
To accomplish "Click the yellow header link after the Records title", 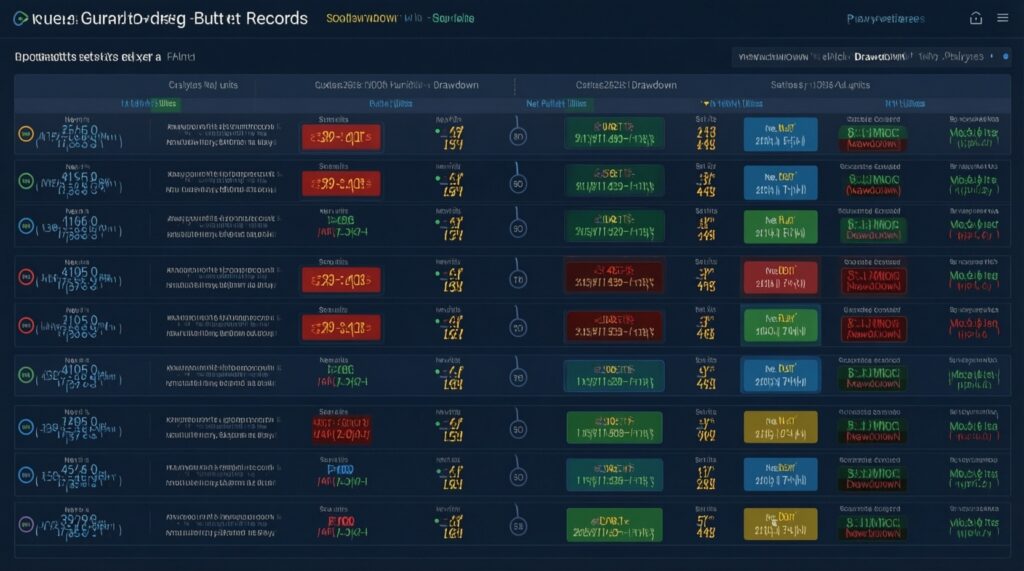I will pyautogui.click(x=360, y=18).
